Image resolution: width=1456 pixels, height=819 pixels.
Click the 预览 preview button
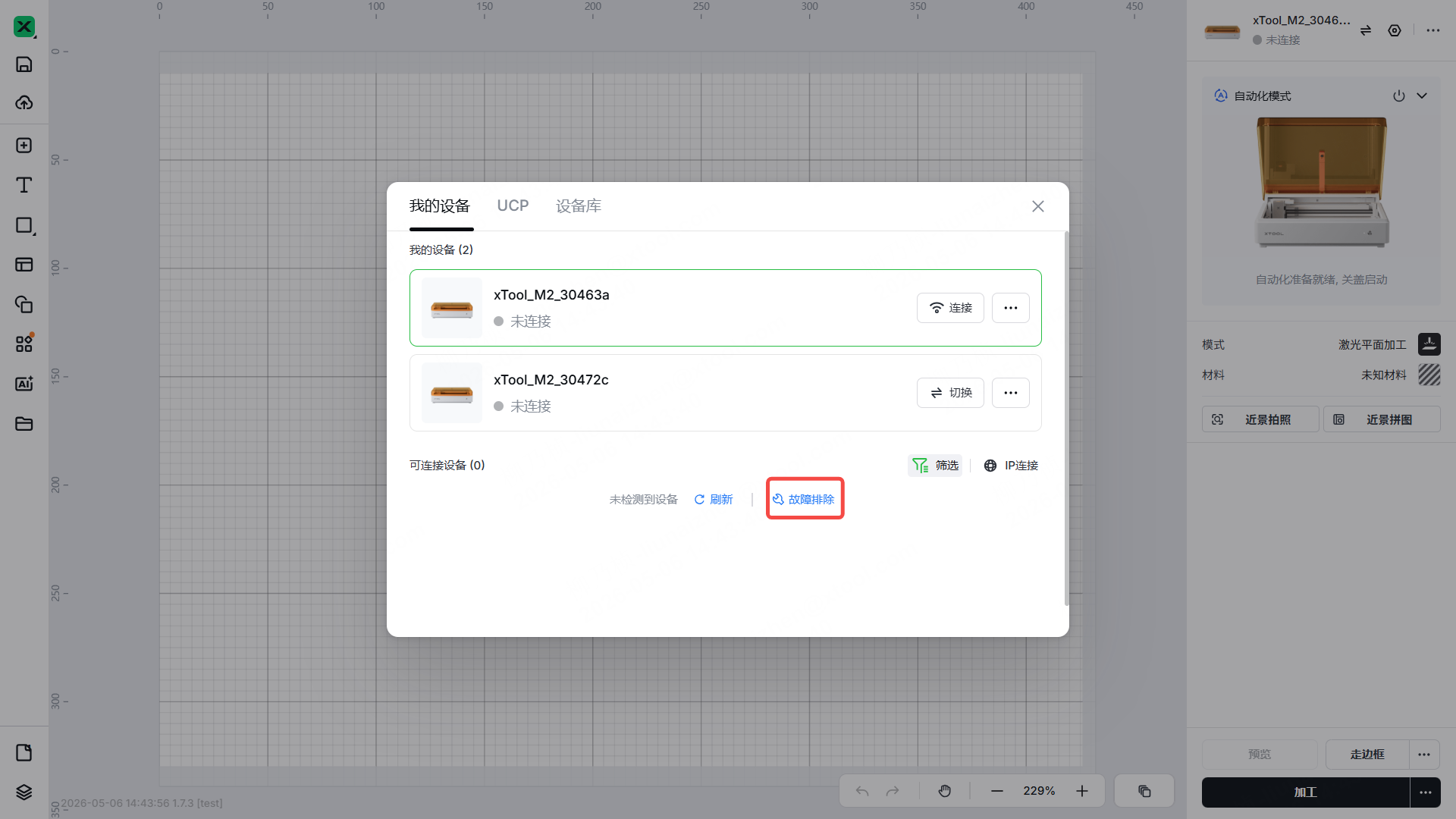1260,755
